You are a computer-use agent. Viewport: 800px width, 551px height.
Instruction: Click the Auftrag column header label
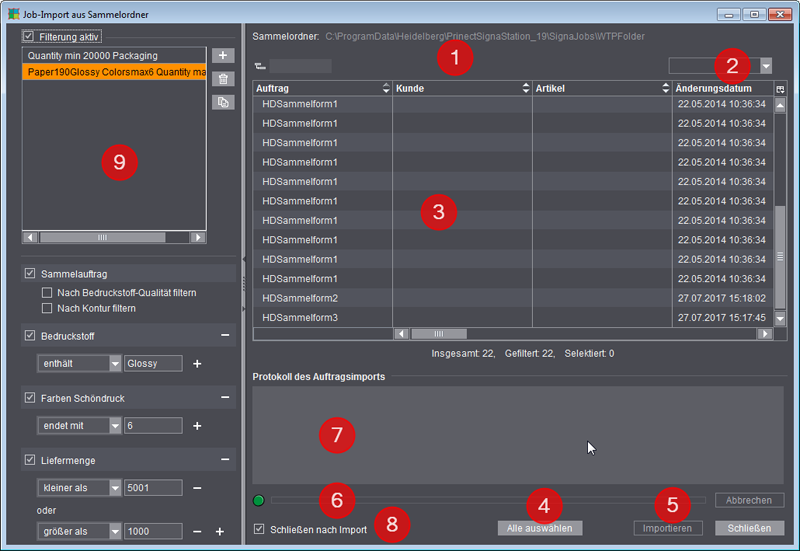(272, 88)
